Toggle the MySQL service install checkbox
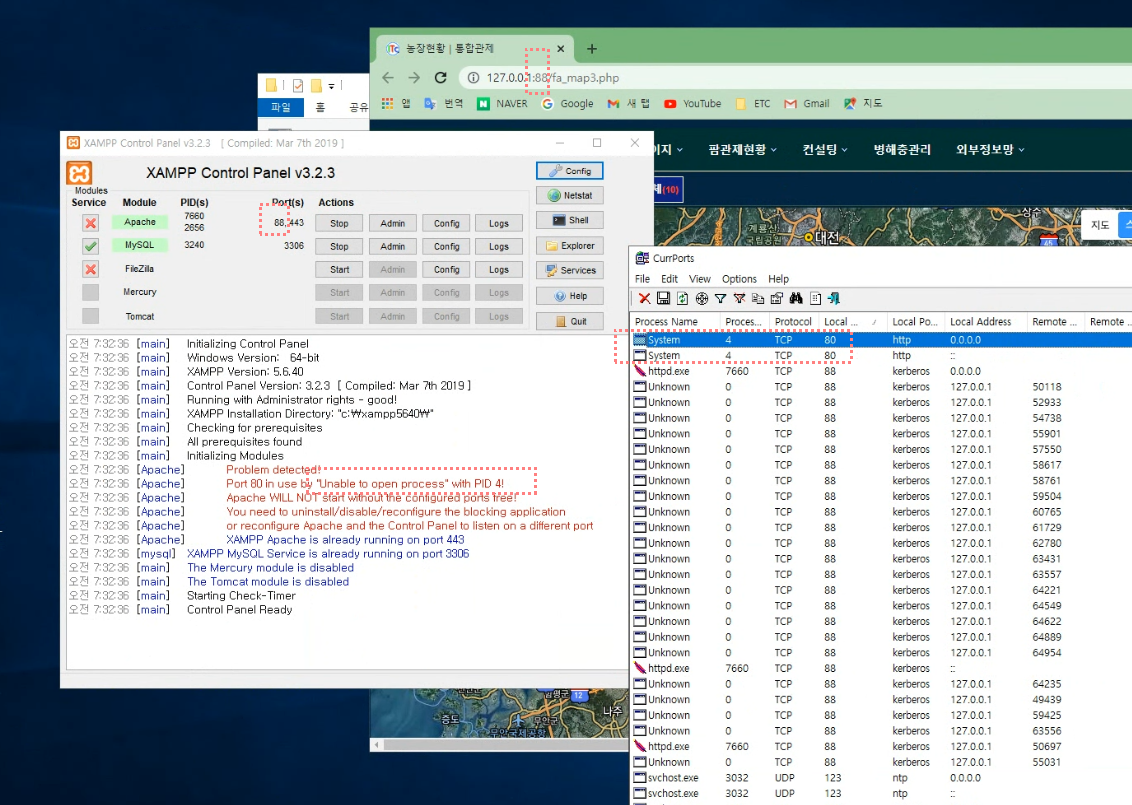1132x805 pixels. 90,246
